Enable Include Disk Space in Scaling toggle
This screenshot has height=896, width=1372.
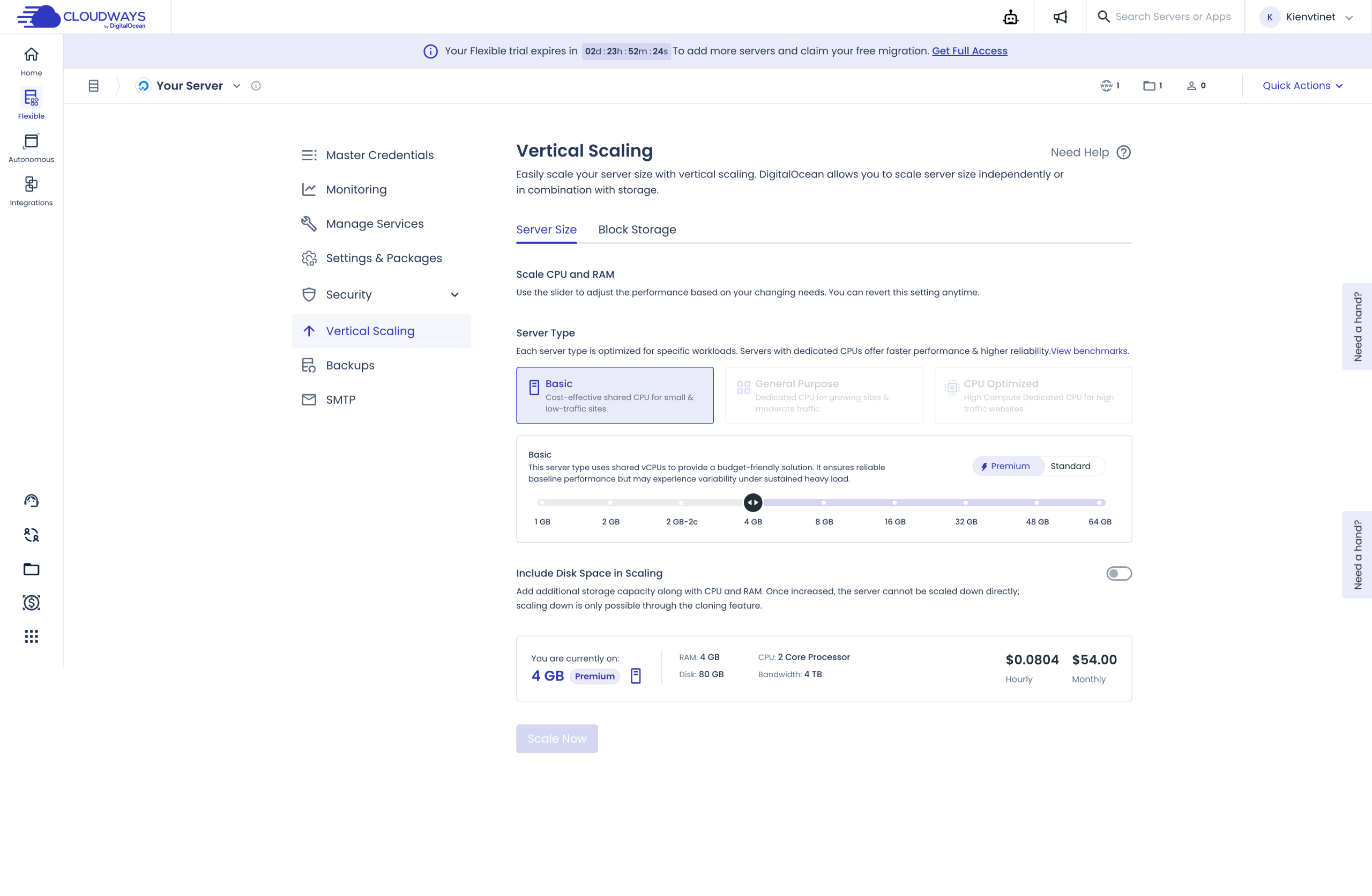click(x=1119, y=573)
